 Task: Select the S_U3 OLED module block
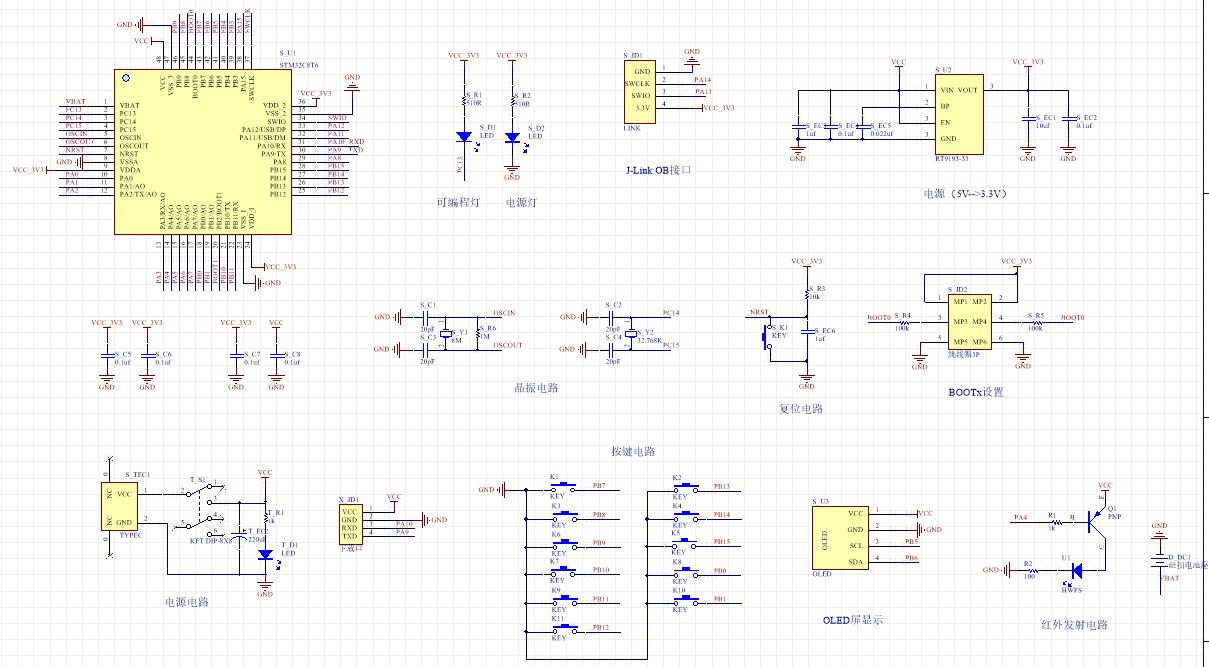[838, 537]
